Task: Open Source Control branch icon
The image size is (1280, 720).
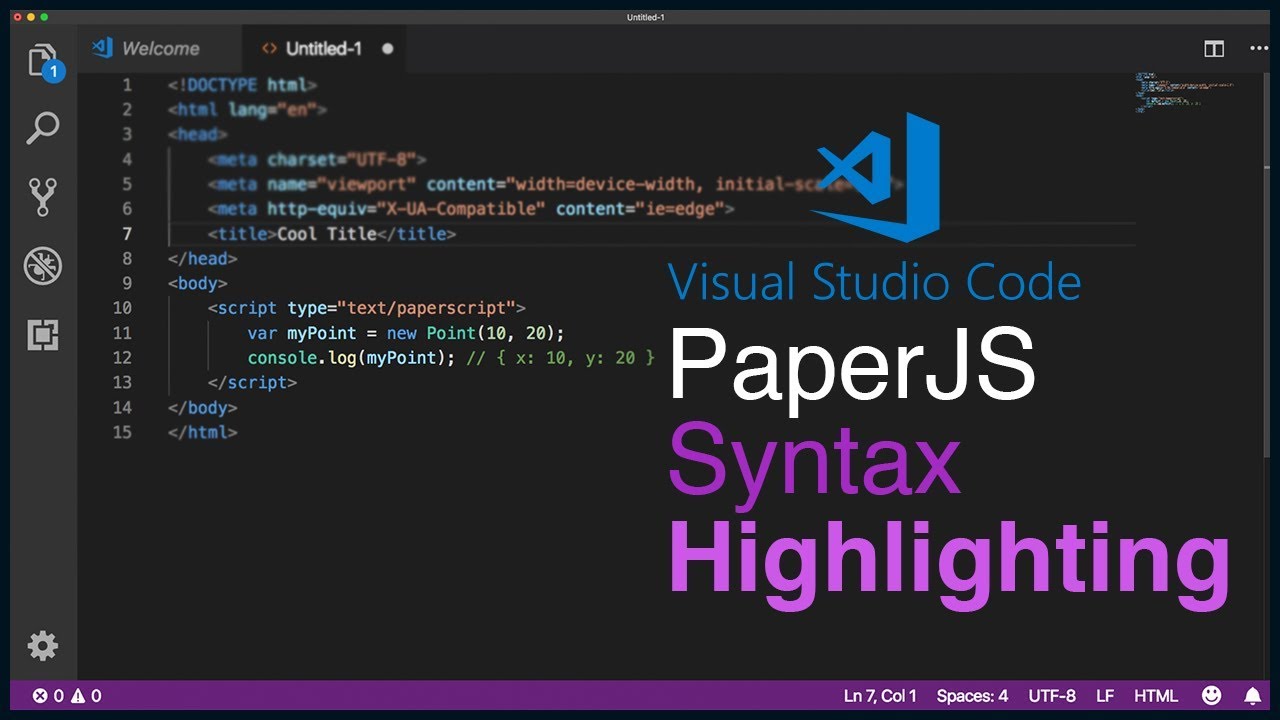Action: point(43,197)
